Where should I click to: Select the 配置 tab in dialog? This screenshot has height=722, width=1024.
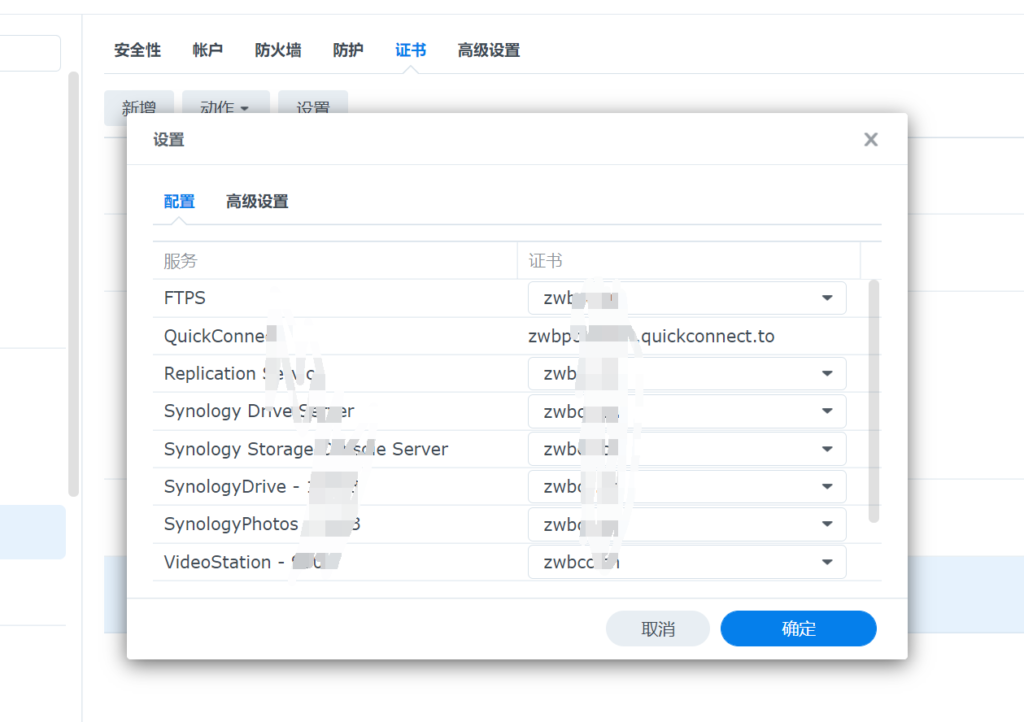click(179, 202)
